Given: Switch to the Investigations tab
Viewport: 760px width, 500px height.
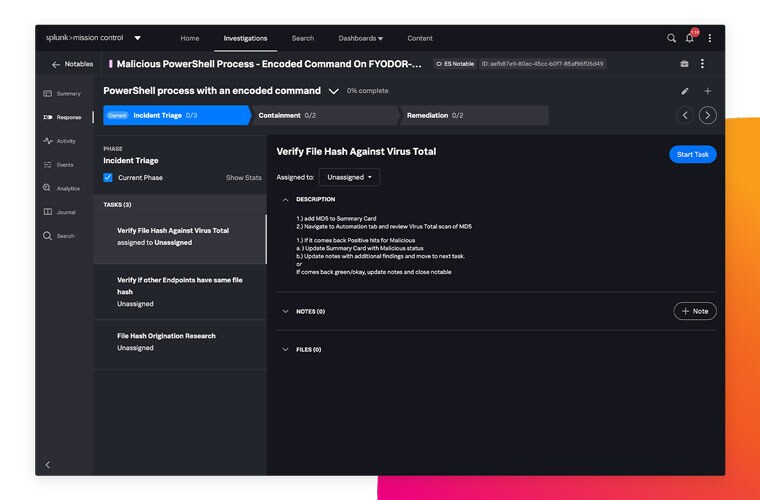Looking at the screenshot, I should pos(245,38).
